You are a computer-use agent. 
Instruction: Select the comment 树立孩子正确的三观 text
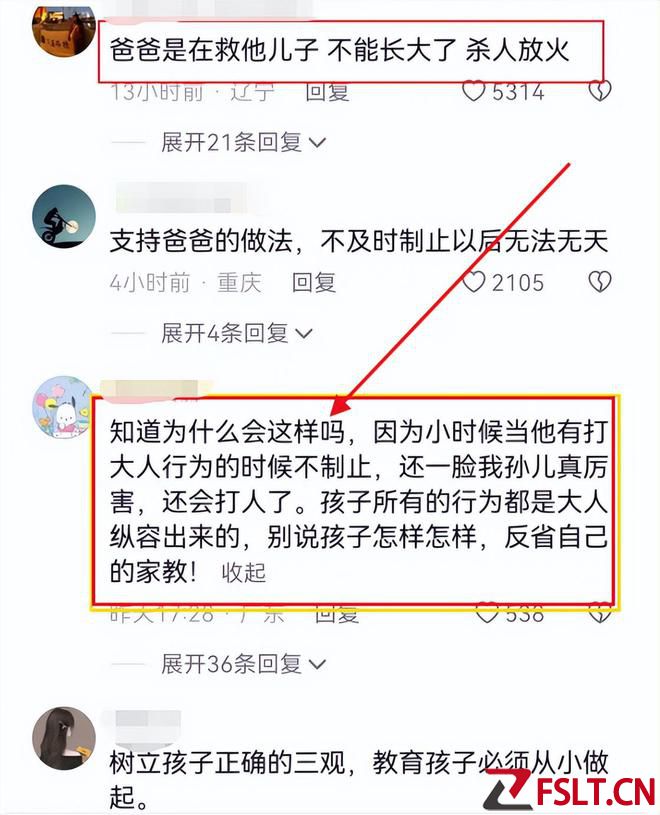pyautogui.click(x=359, y=779)
